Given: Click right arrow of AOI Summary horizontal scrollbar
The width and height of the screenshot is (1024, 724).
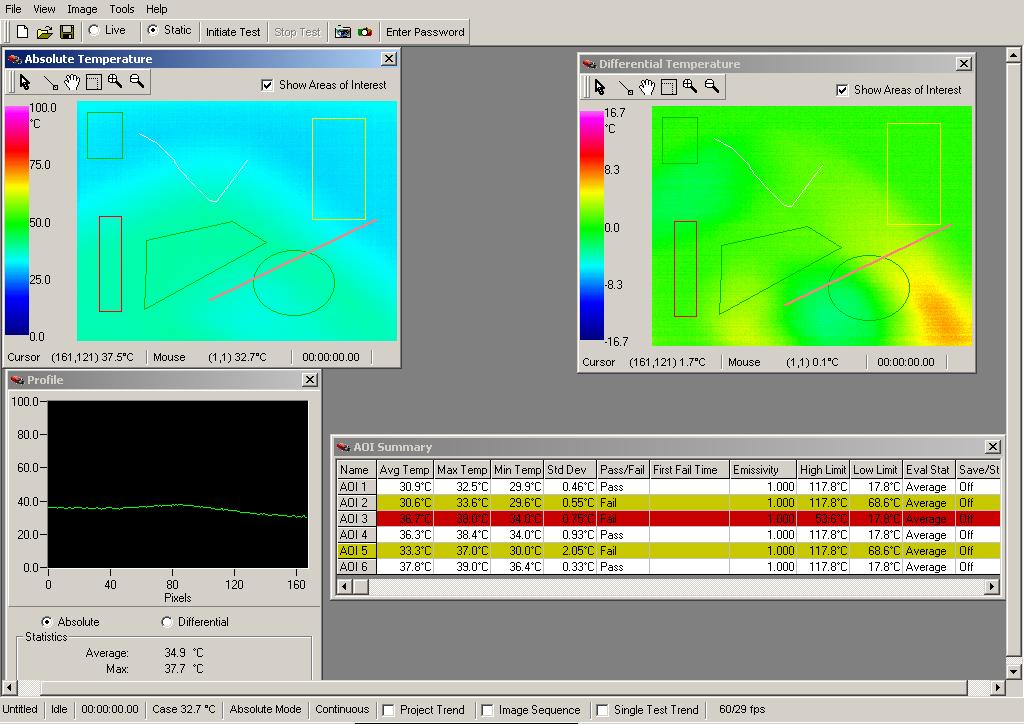Looking at the screenshot, I should click(992, 586).
